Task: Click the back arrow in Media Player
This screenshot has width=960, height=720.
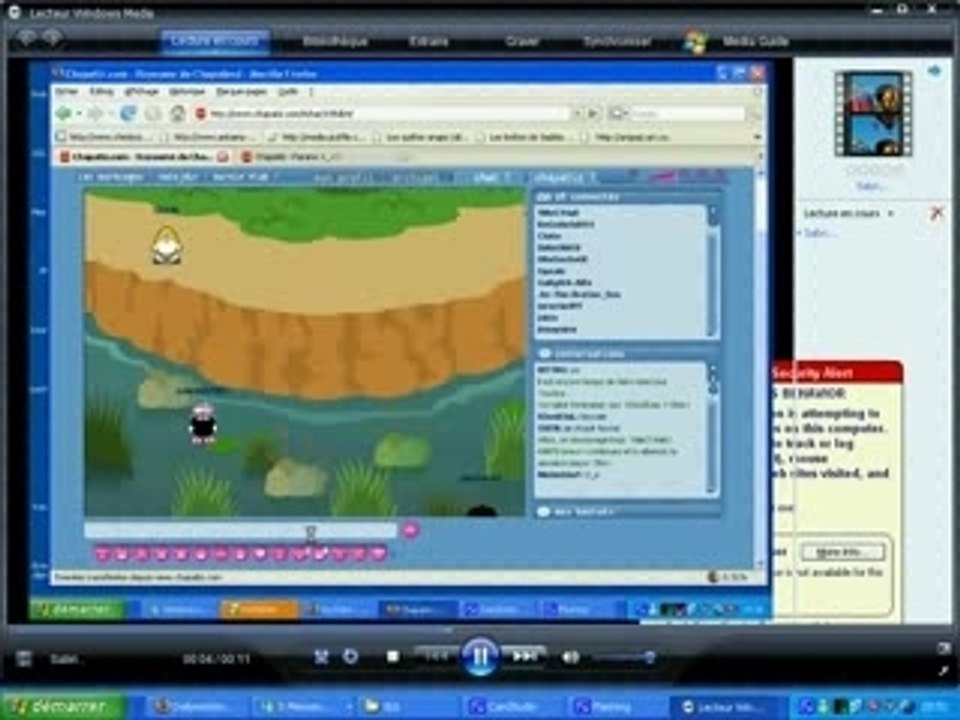Action: pyautogui.click(x=27, y=38)
